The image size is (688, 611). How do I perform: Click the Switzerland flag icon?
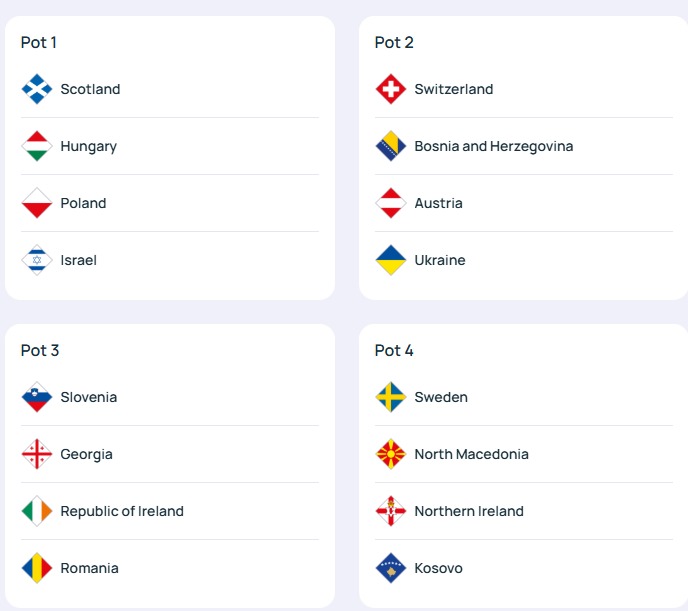tap(391, 89)
